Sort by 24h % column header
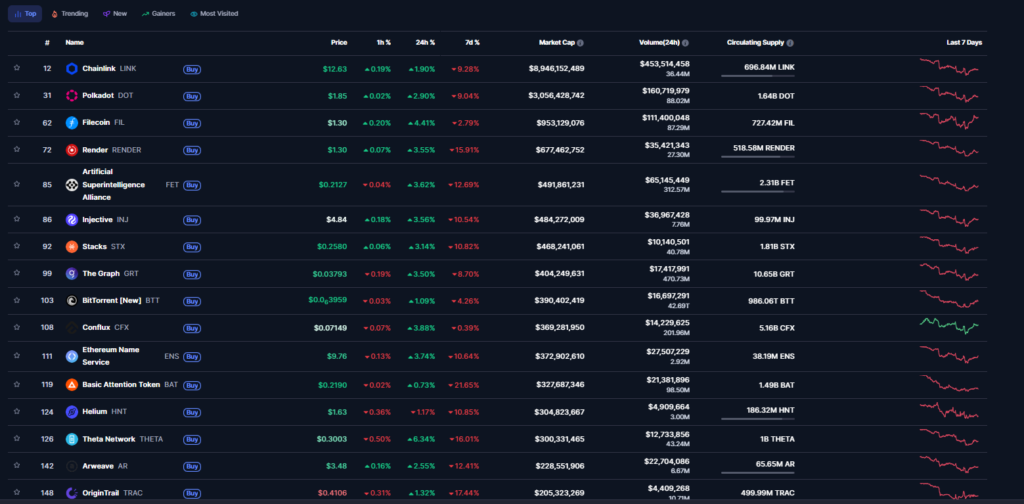 tap(426, 42)
